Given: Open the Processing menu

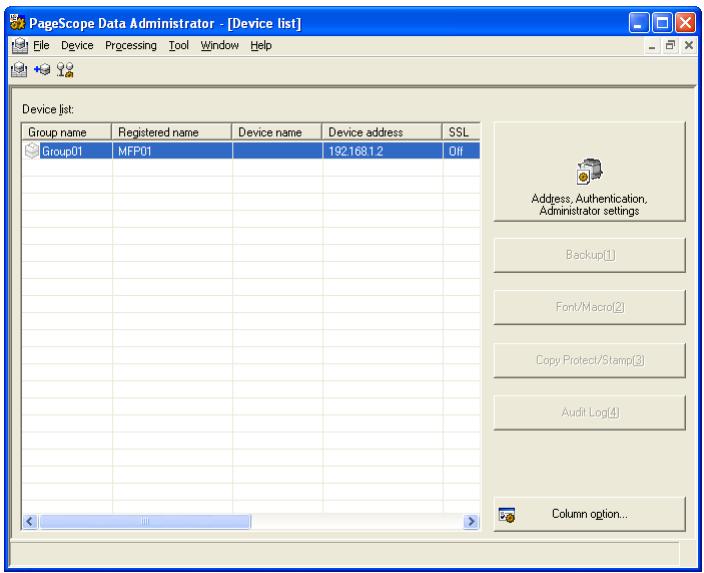Looking at the screenshot, I should 131,45.
